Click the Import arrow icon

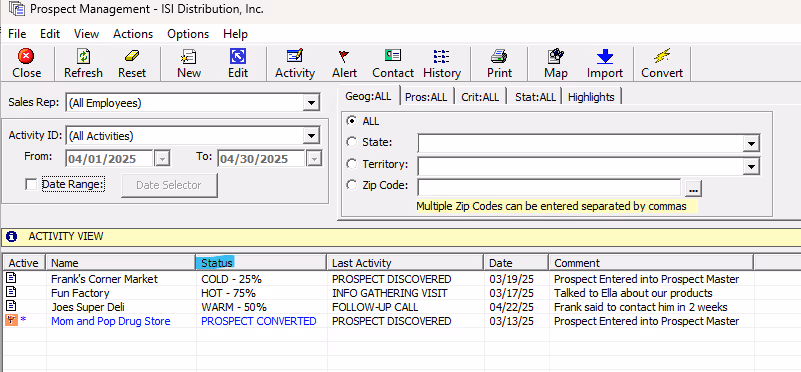pos(605,56)
